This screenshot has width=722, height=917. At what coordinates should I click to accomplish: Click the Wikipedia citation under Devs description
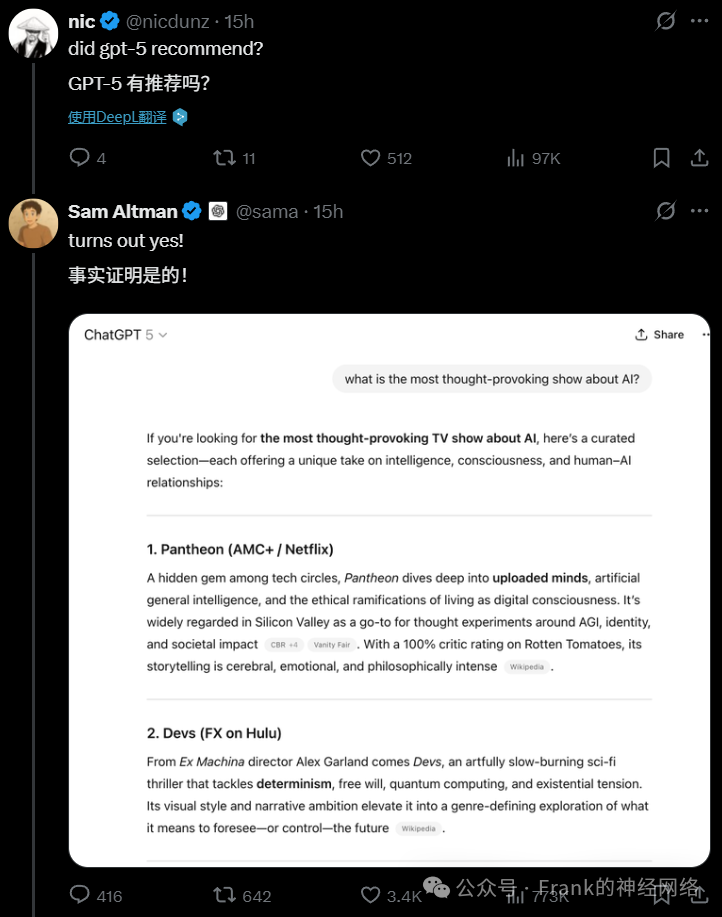(419, 829)
